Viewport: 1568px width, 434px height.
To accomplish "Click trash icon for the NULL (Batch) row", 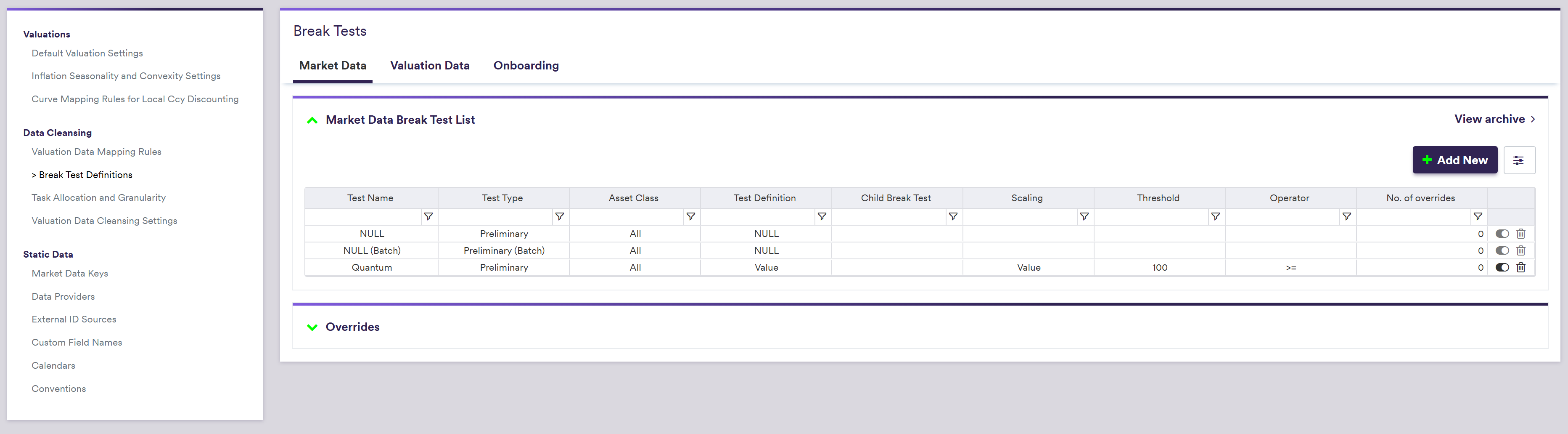I will tap(1520, 250).
